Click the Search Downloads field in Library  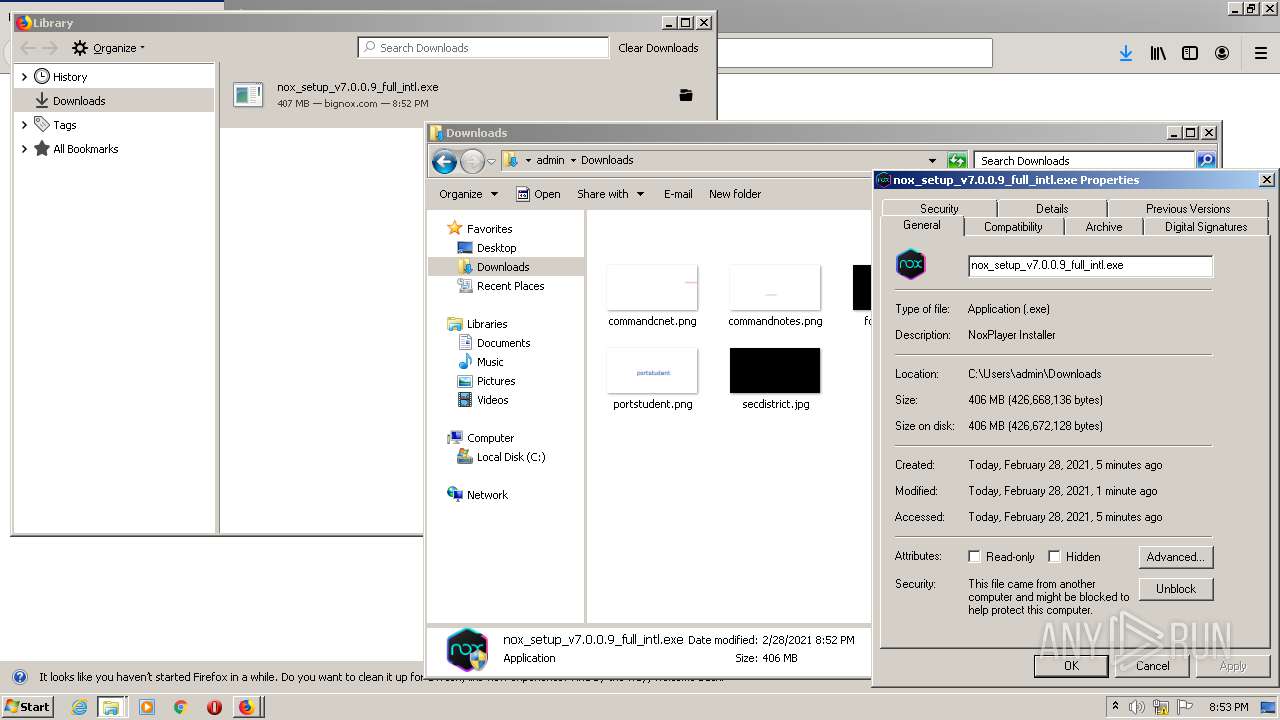(x=483, y=48)
